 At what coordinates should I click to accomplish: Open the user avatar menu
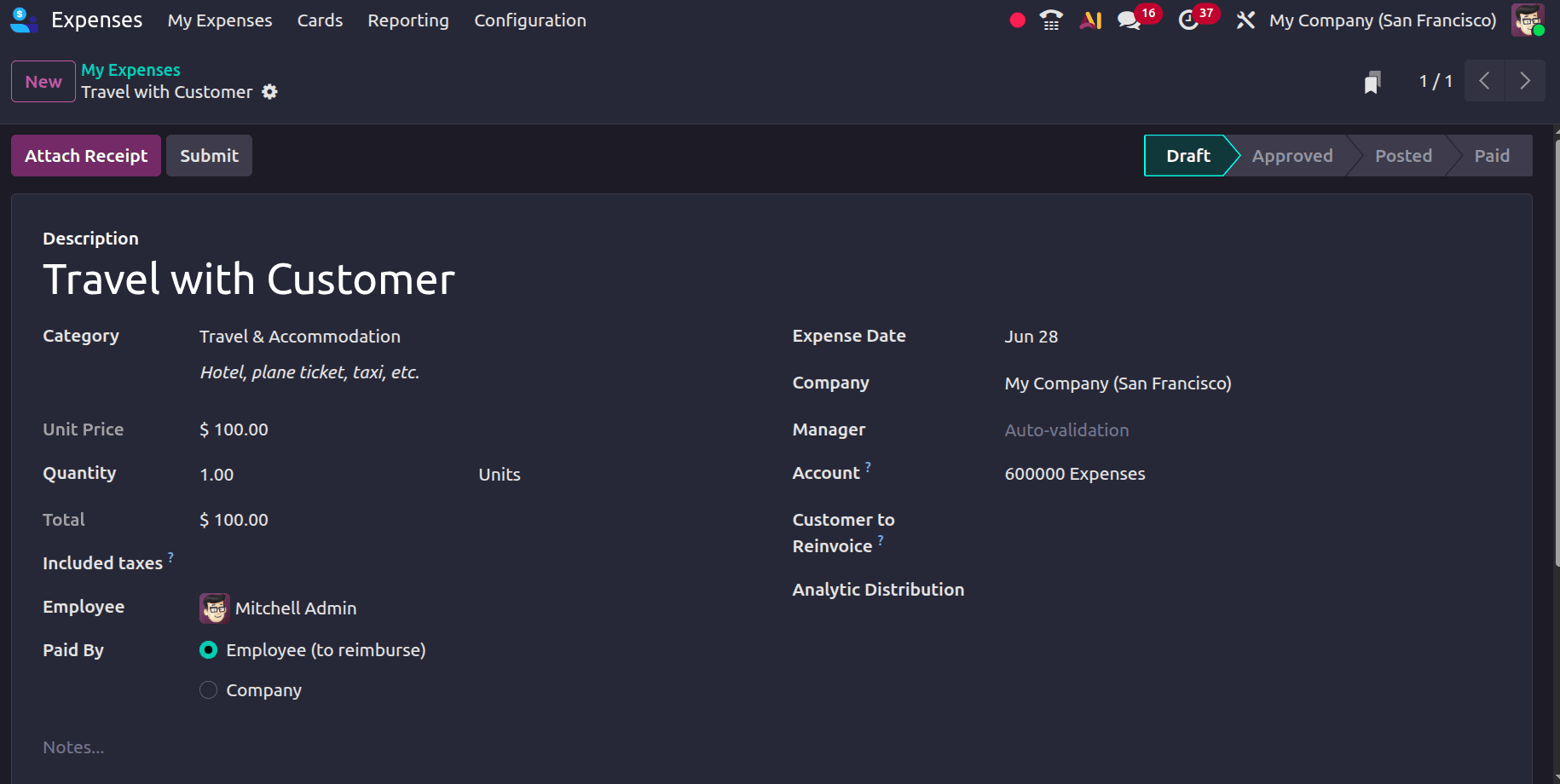coord(1528,20)
